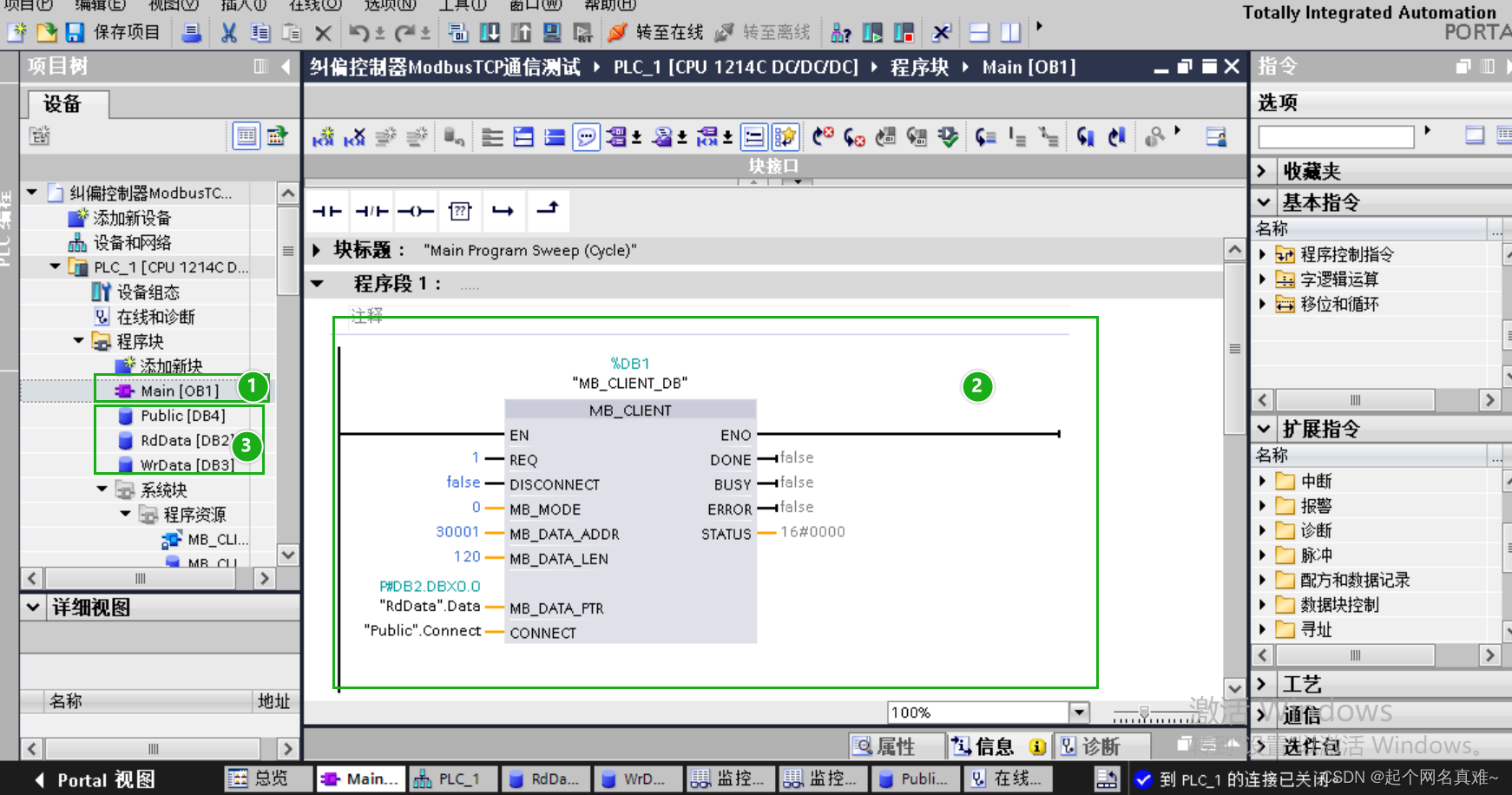Click the undo arrow icon
The image size is (1512, 795).
click(x=359, y=33)
